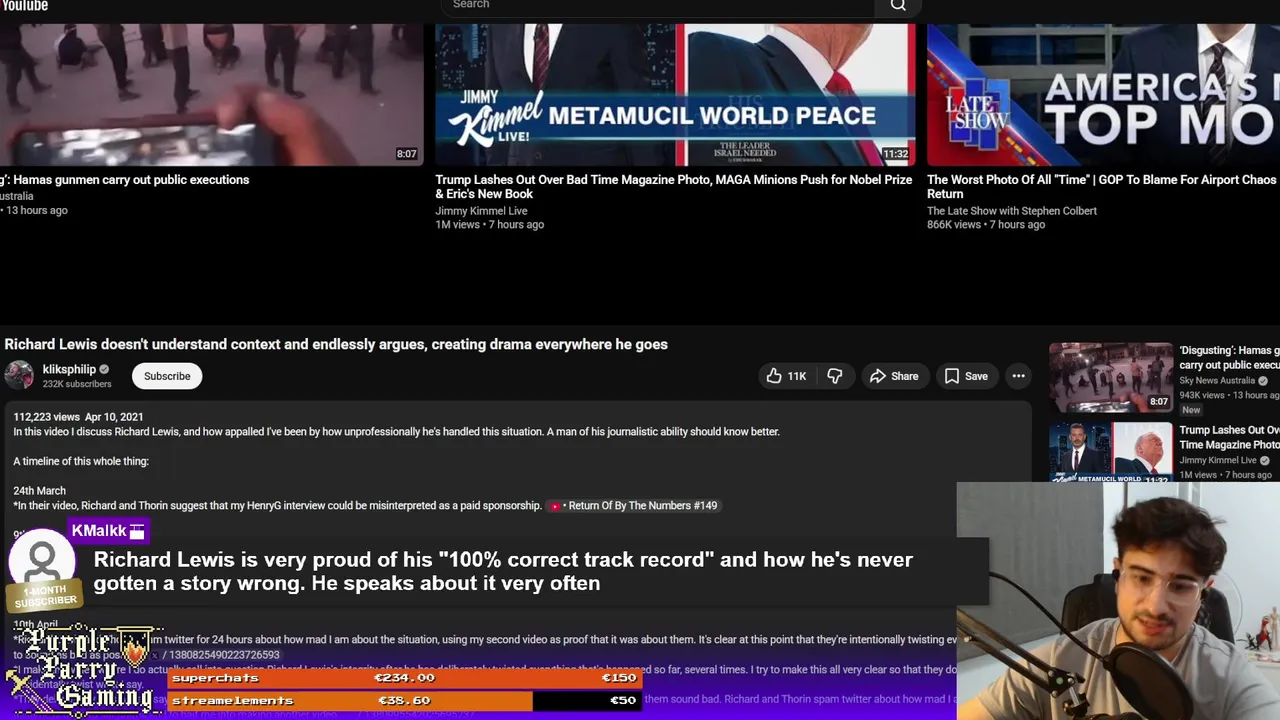Subscribe to the klikspilip channel
This screenshot has height=720, width=1280.
[x=167, y=376]
